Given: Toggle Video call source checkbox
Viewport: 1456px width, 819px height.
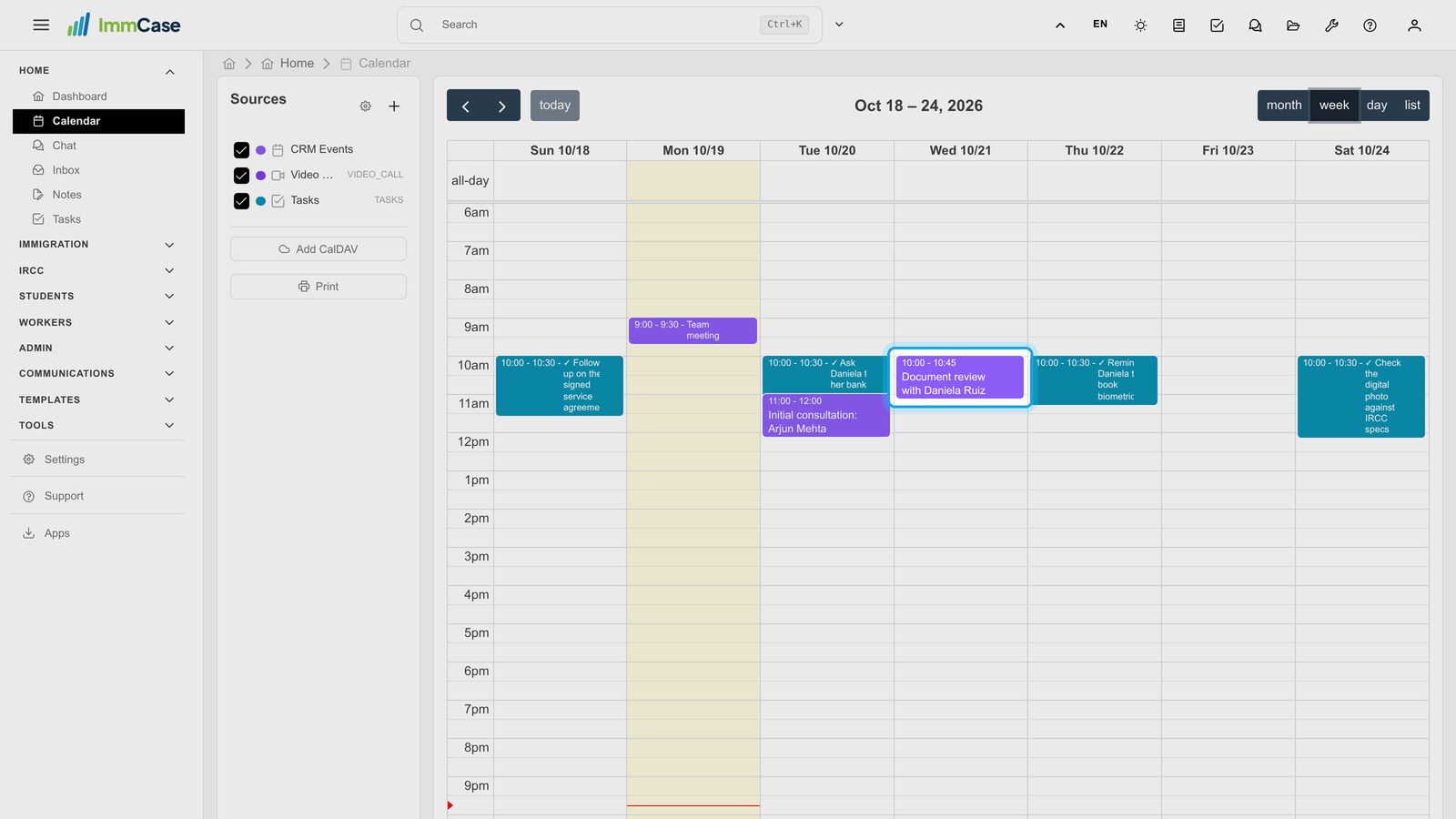Looking at the screenshot, I should click(x=241, y=176).
